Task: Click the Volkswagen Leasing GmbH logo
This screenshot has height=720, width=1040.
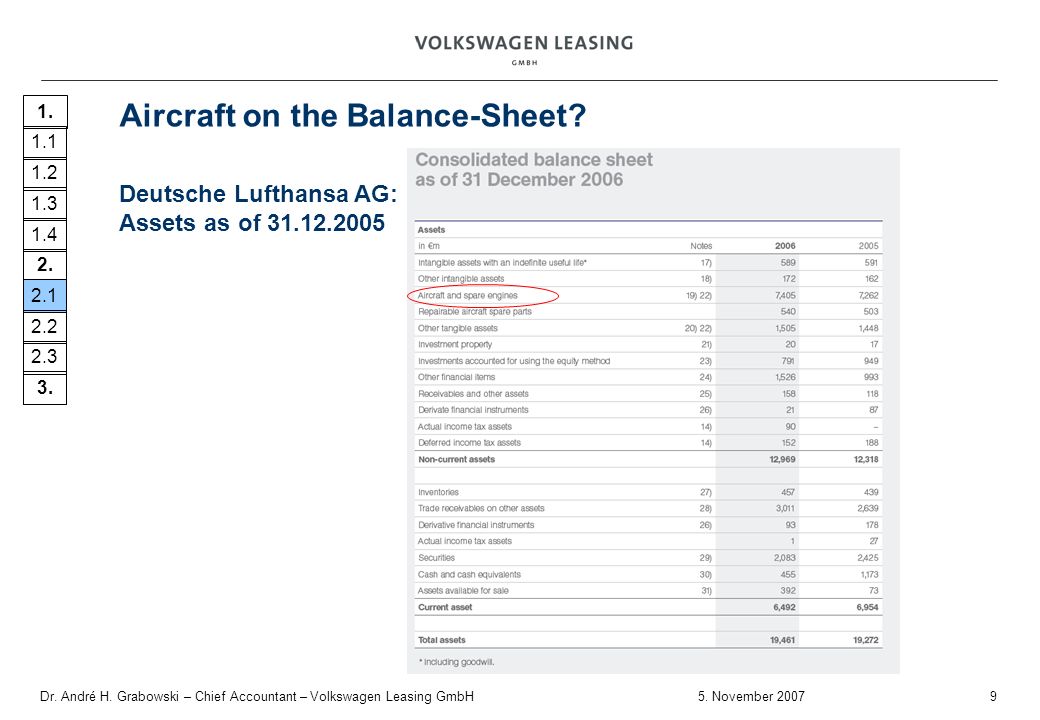Action: tap(524, 49)
